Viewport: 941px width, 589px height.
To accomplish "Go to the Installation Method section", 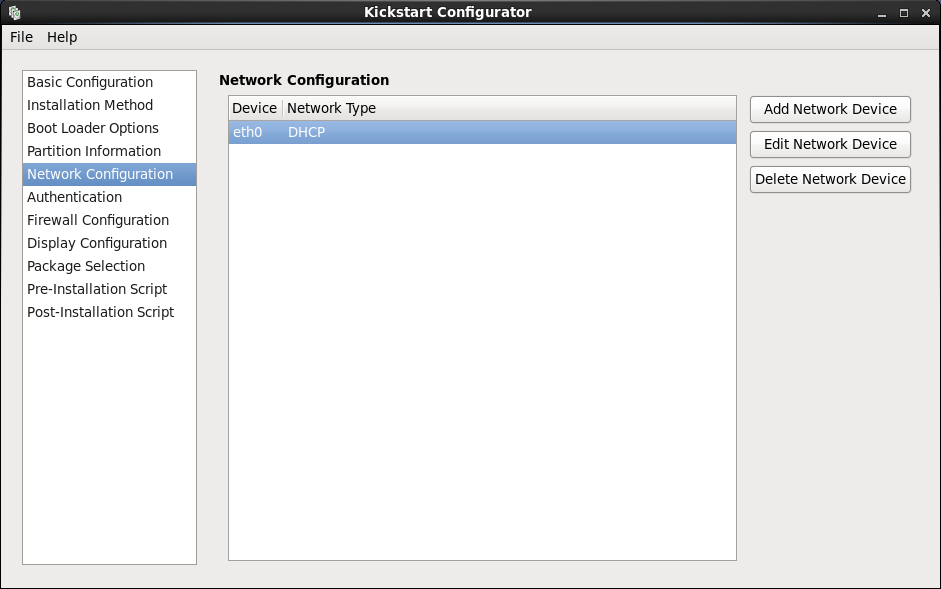I will [90, 105].
